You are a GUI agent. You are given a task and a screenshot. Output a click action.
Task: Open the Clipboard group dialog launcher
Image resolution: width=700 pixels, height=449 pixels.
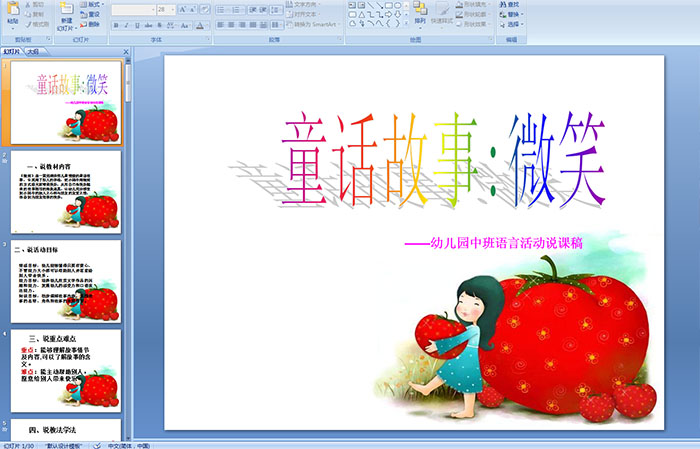pos(48,39)
